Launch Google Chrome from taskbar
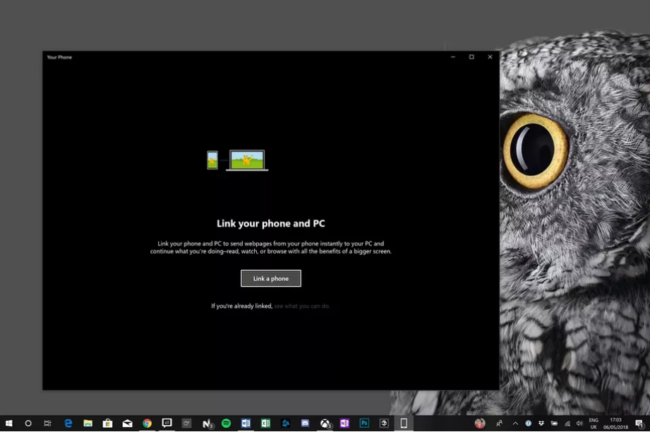The image size is (650, 432). [147, 423]
